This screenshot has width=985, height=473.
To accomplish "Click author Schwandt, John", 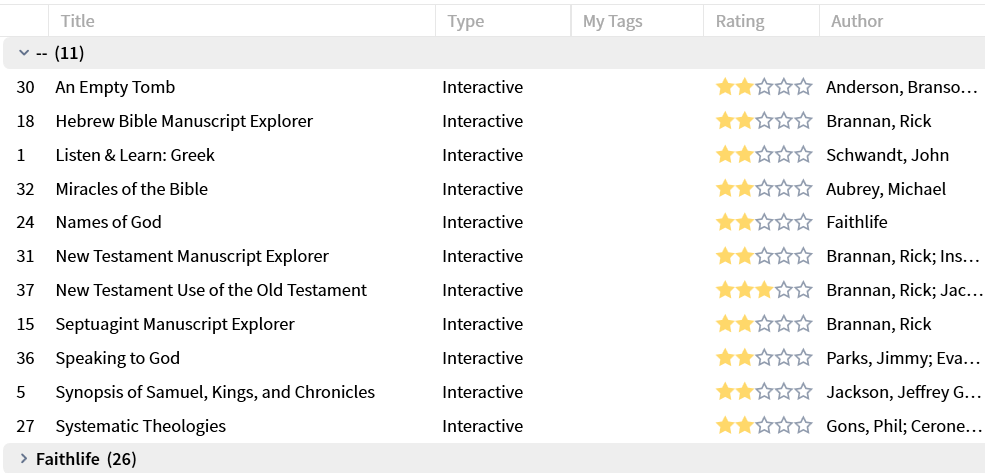I will coord(887,156).
